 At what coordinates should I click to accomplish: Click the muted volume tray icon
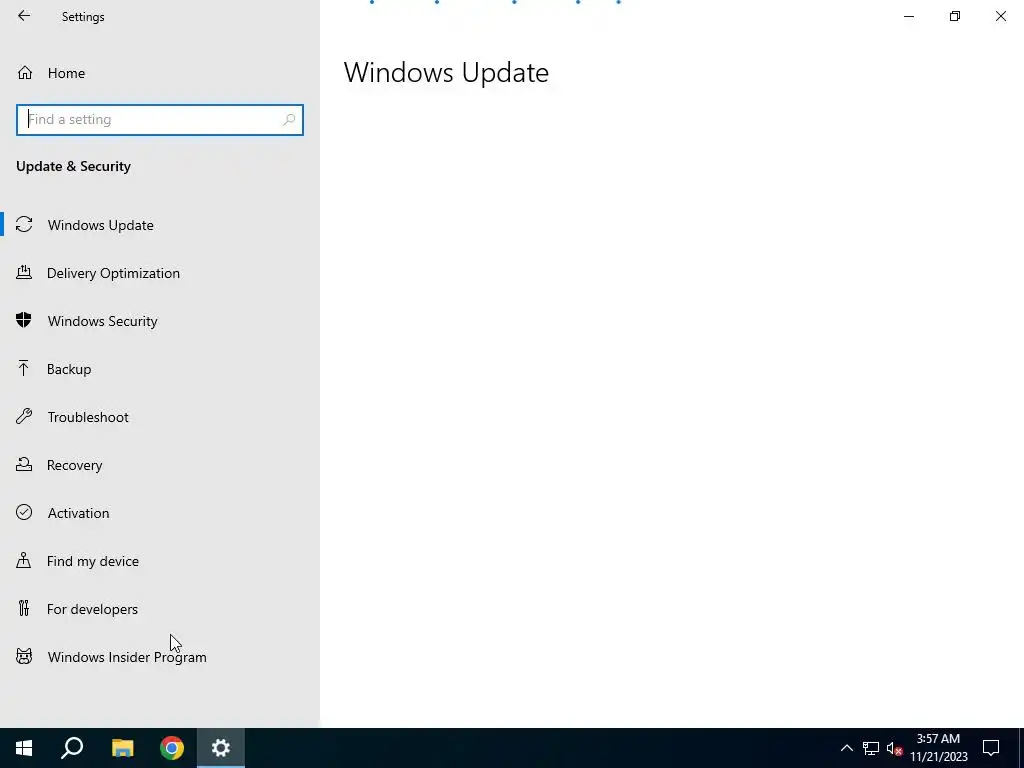[894, 748]
